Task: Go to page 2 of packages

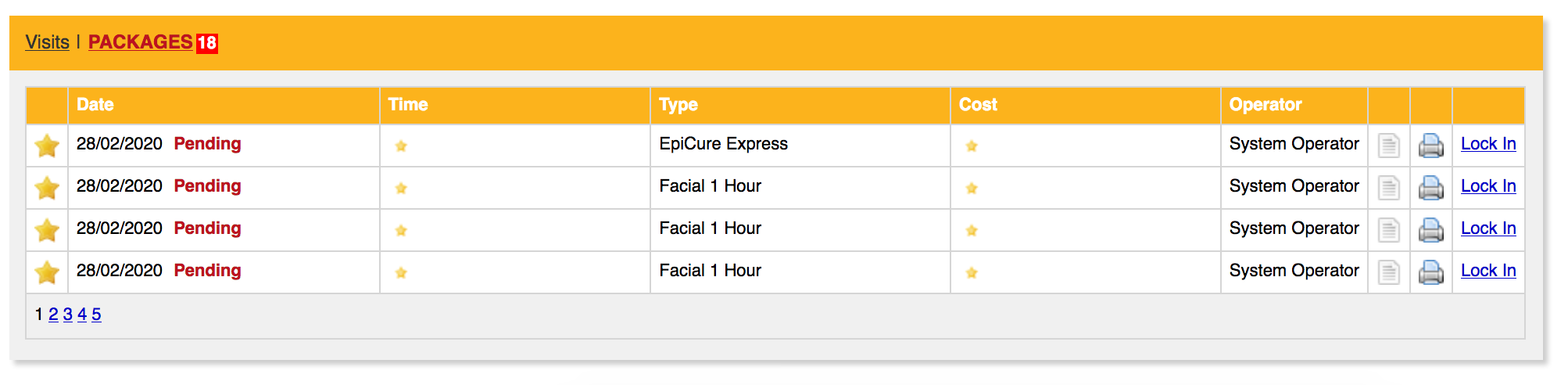Action: (x=53, y=315)
